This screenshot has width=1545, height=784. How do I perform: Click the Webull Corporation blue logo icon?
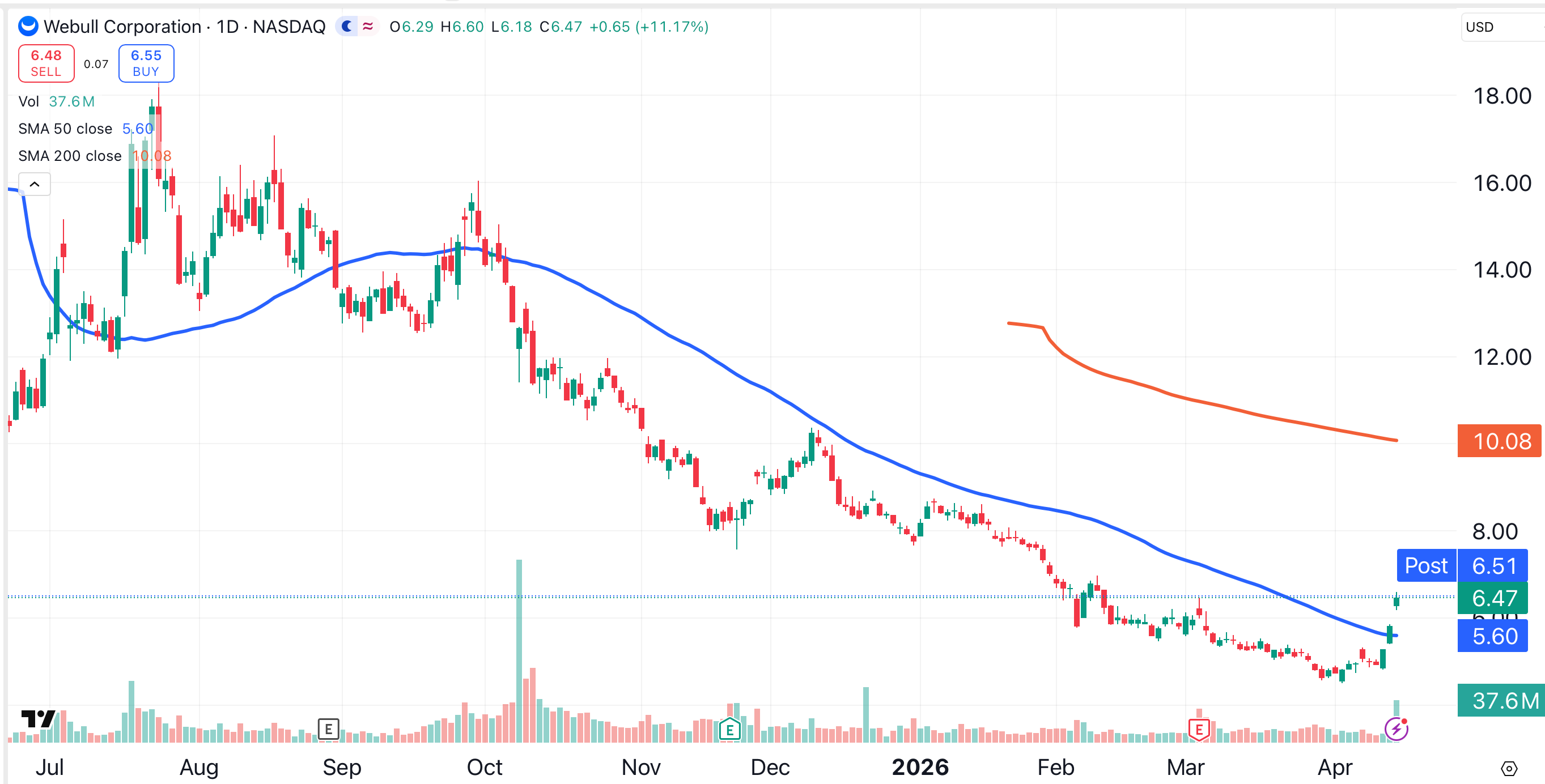point(28,27)
